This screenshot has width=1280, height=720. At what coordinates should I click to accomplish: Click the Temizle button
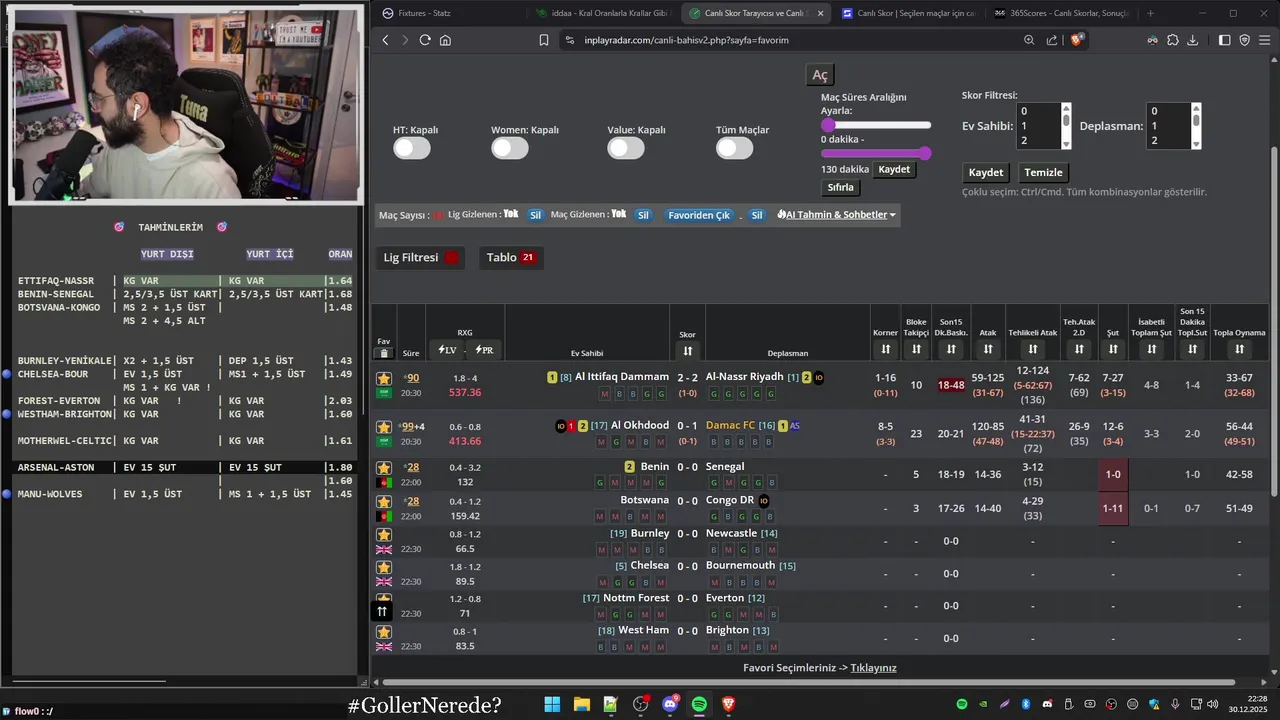coord(1043,172)
